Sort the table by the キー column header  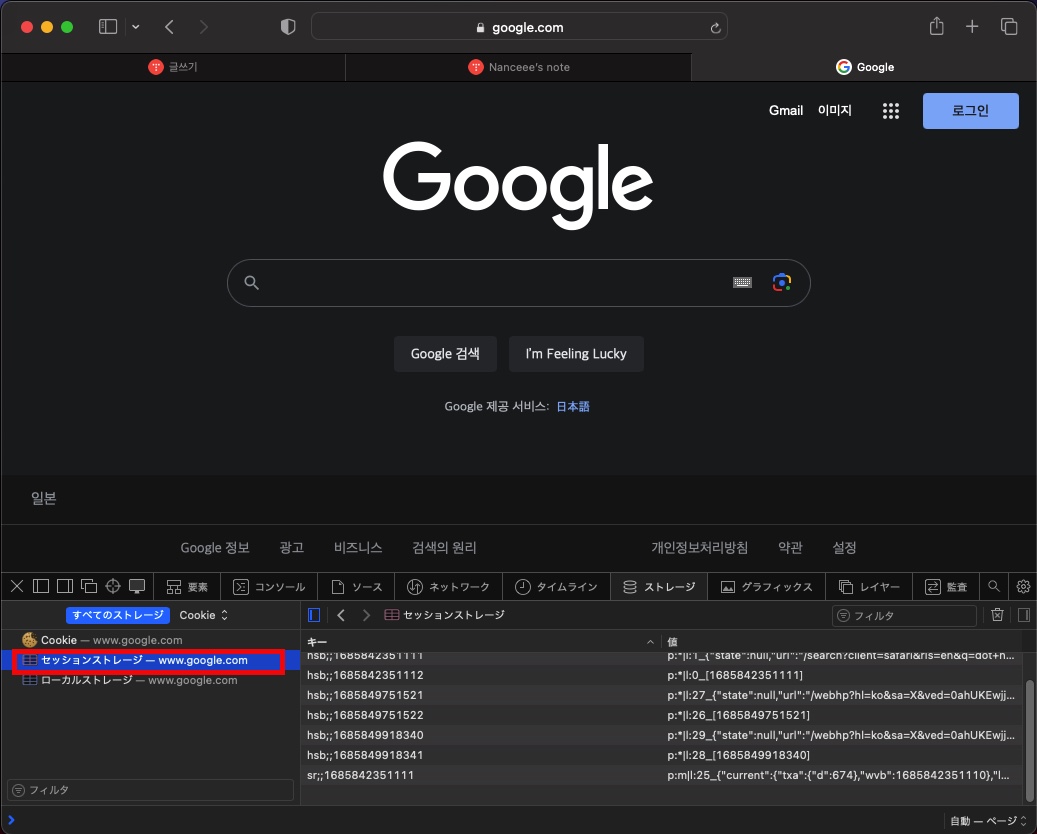(x=481, y=642)
